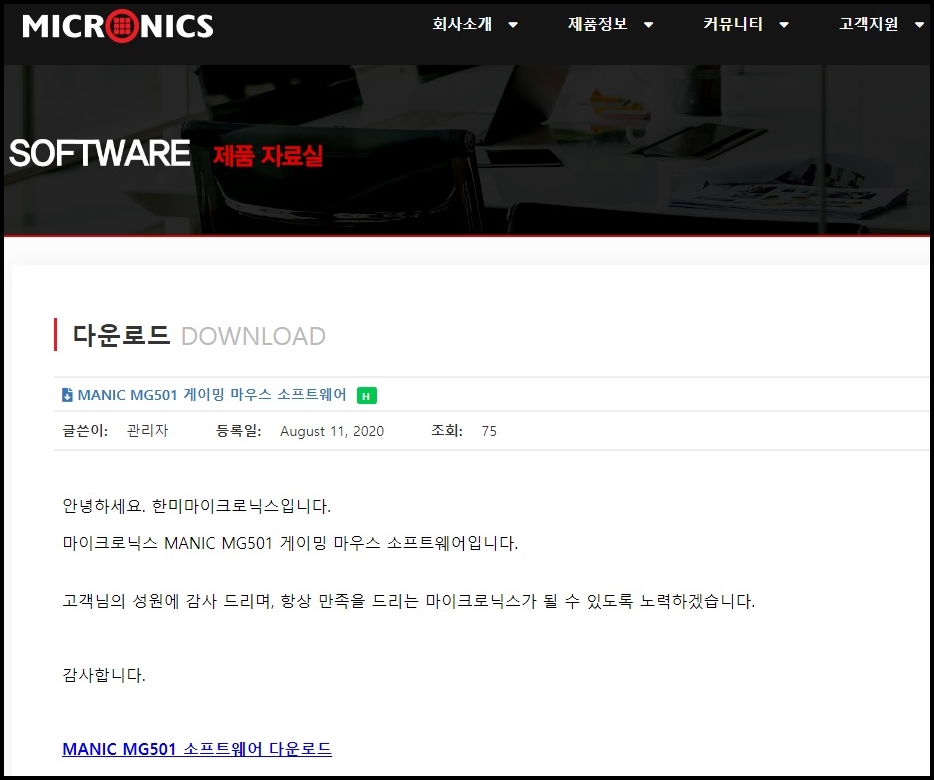The image size is (934, 780).
Task: Open the 제품정보 menu
Action: [x=597, y=24]
